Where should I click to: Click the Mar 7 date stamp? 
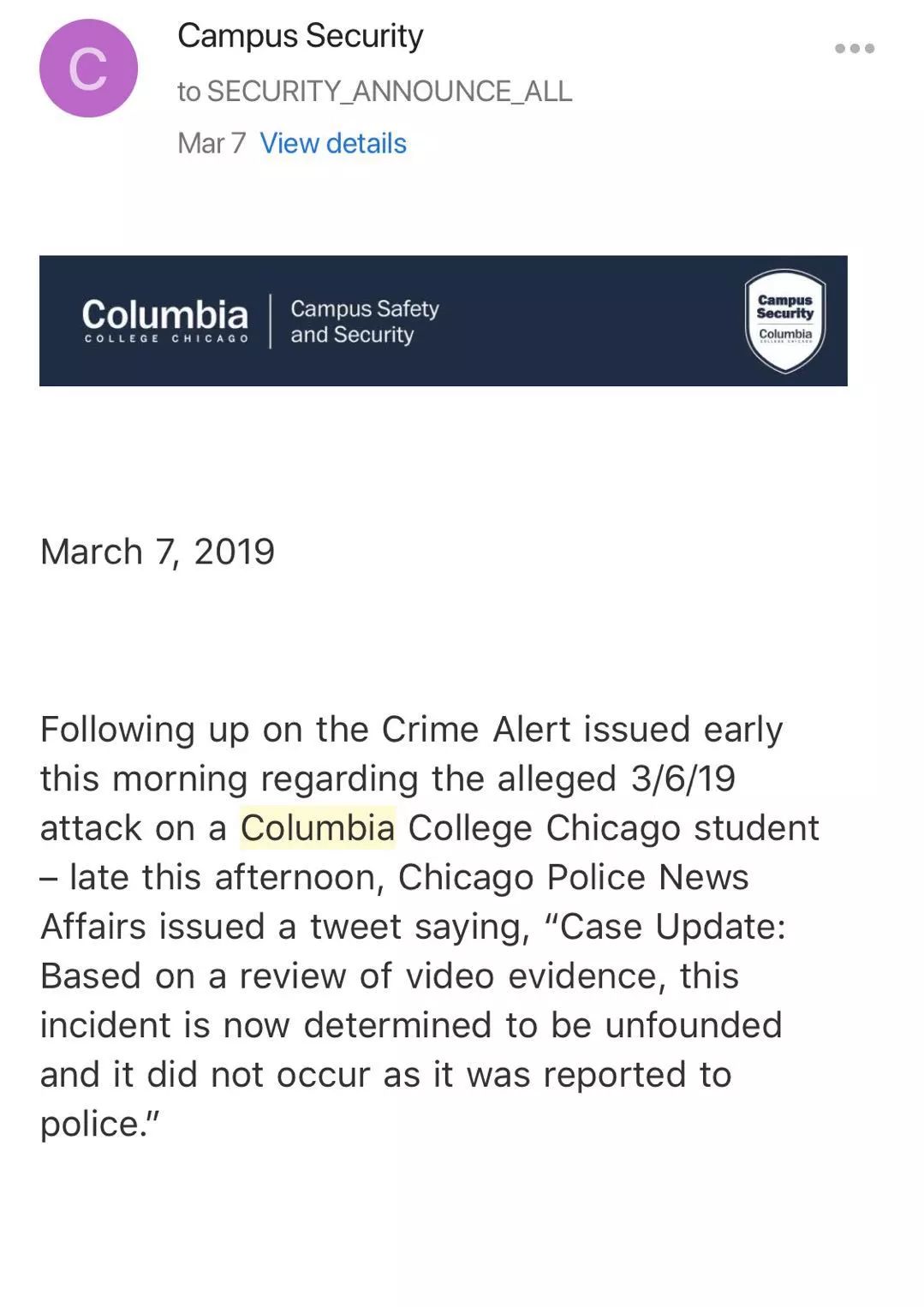pyautogui.click(x=212, y=143)
